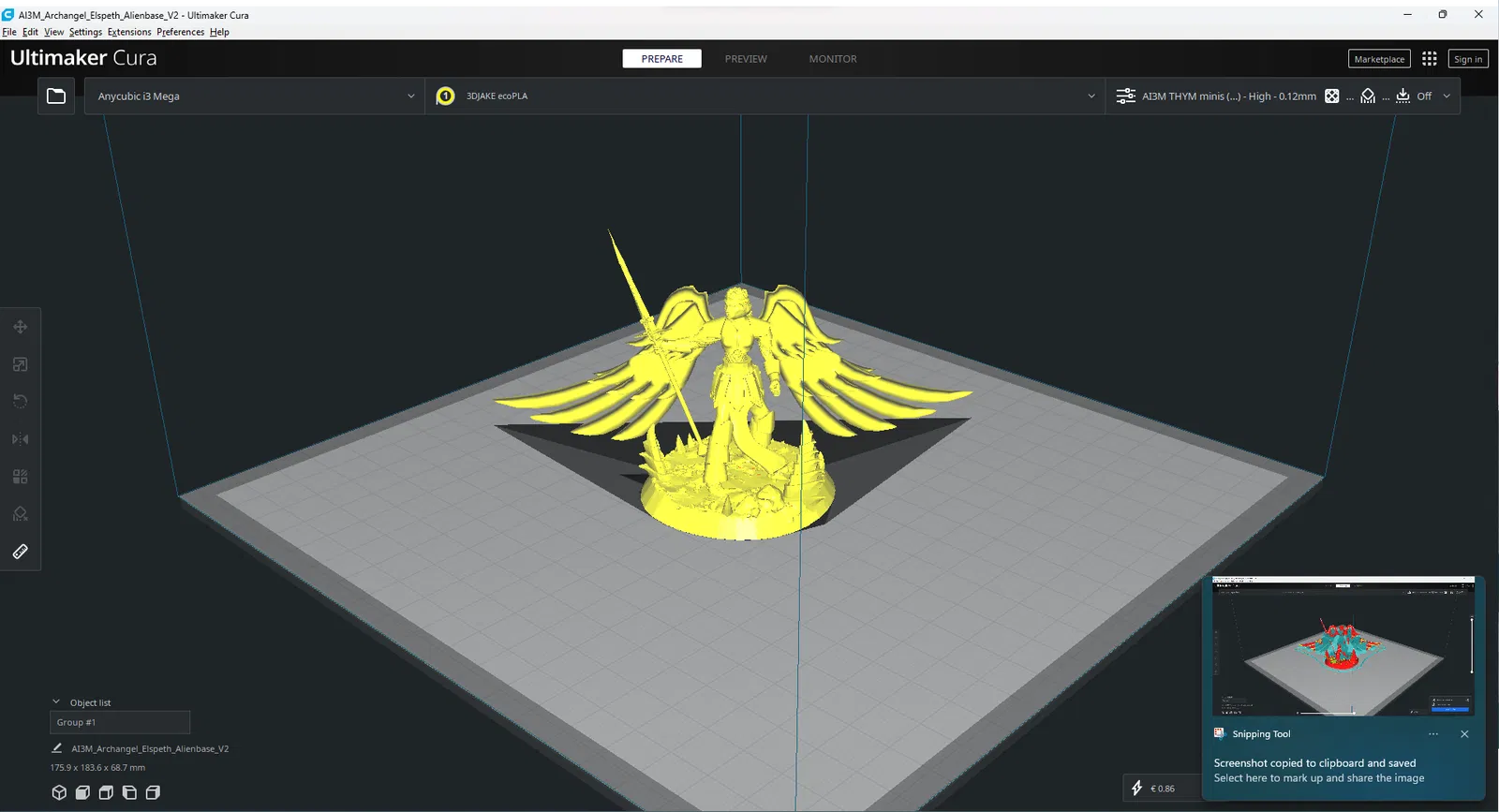Select the Rotate tool in left toolbar
The height and width of the screenshot is (812, 1499).
(x=21, y=402)
